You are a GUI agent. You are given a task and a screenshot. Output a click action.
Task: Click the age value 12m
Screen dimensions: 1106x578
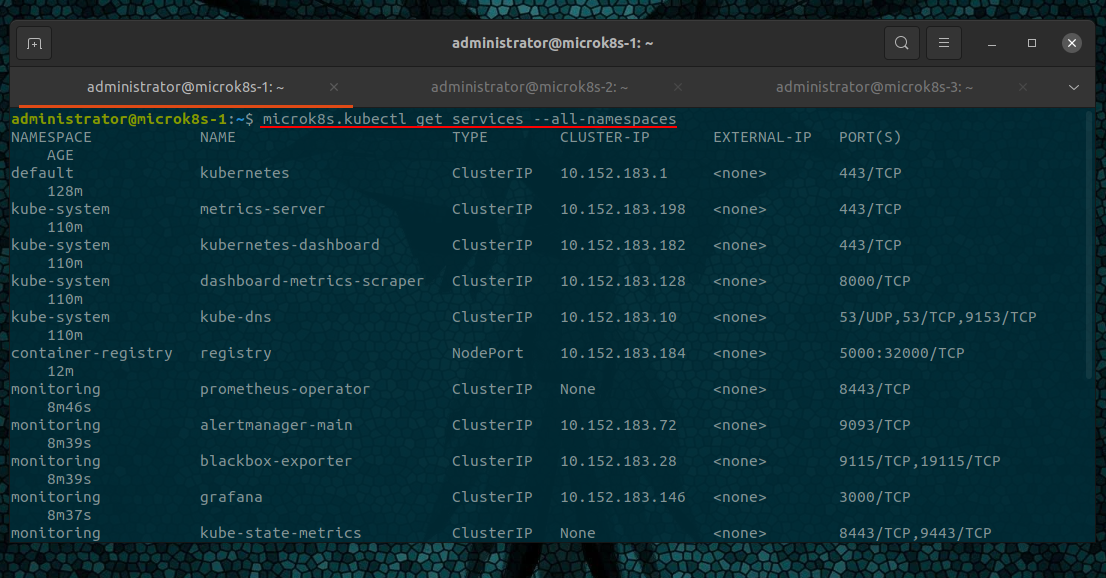click(x=60, y=371)
